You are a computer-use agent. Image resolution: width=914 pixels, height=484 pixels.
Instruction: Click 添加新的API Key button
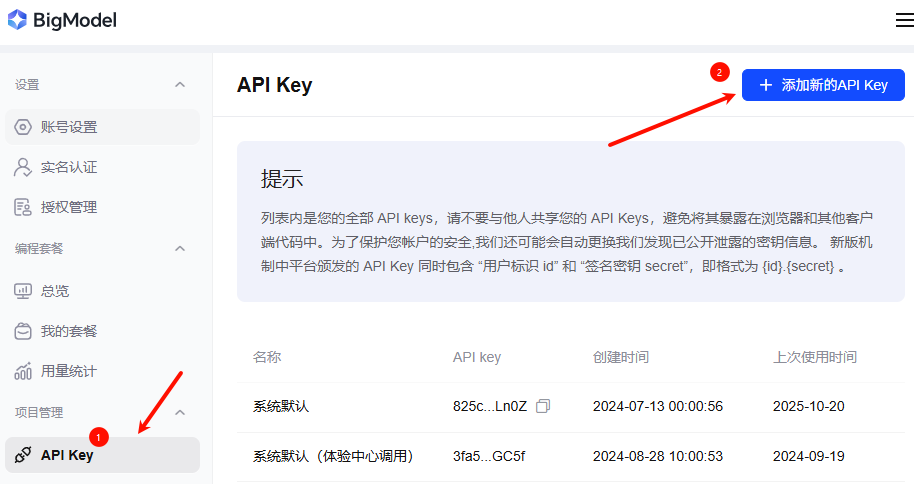[x=823, y=85]
